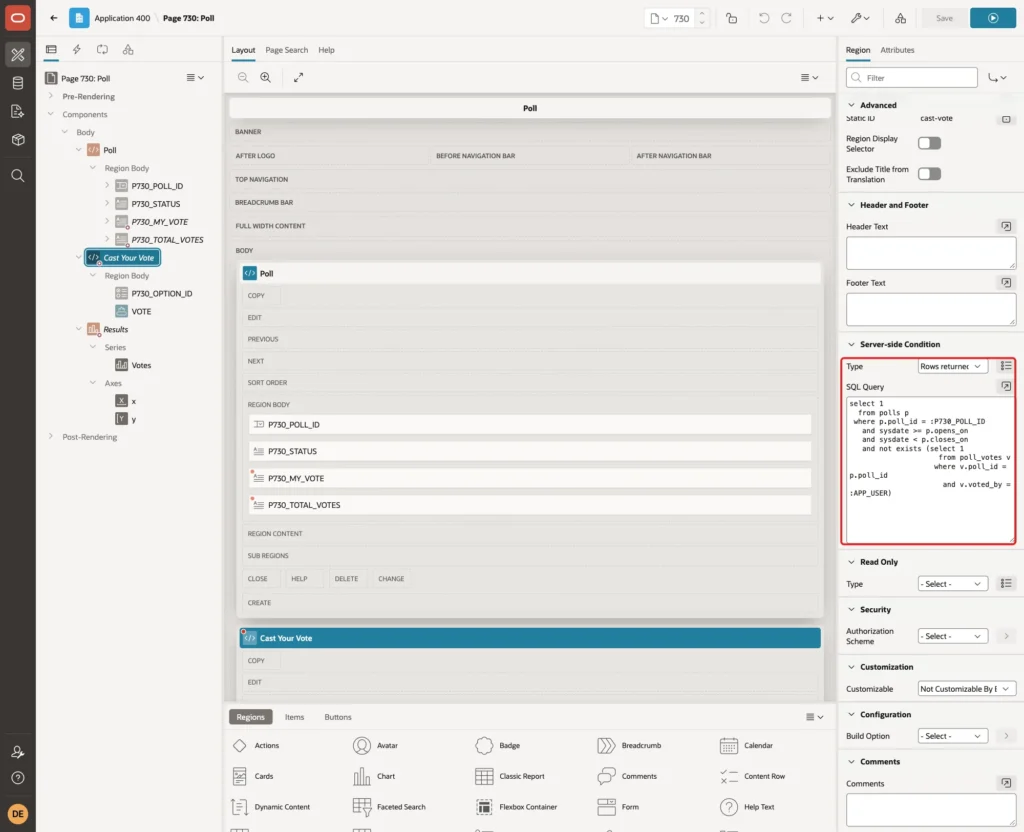Open the Administration user icon
Image resolution: width=1024 pixels, height=832 pixels.
(18, 752)
